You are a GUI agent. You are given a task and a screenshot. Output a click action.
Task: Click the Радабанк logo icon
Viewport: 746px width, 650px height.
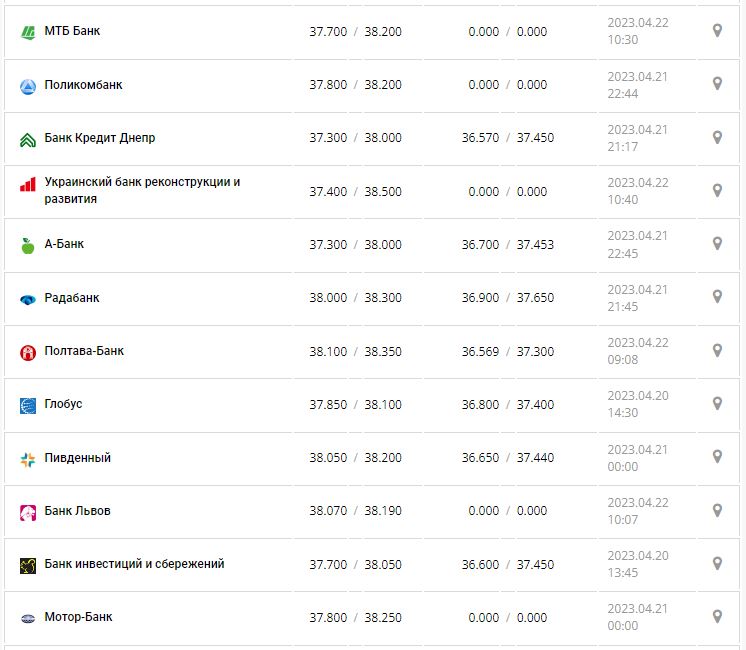click(x=28, y=299)
